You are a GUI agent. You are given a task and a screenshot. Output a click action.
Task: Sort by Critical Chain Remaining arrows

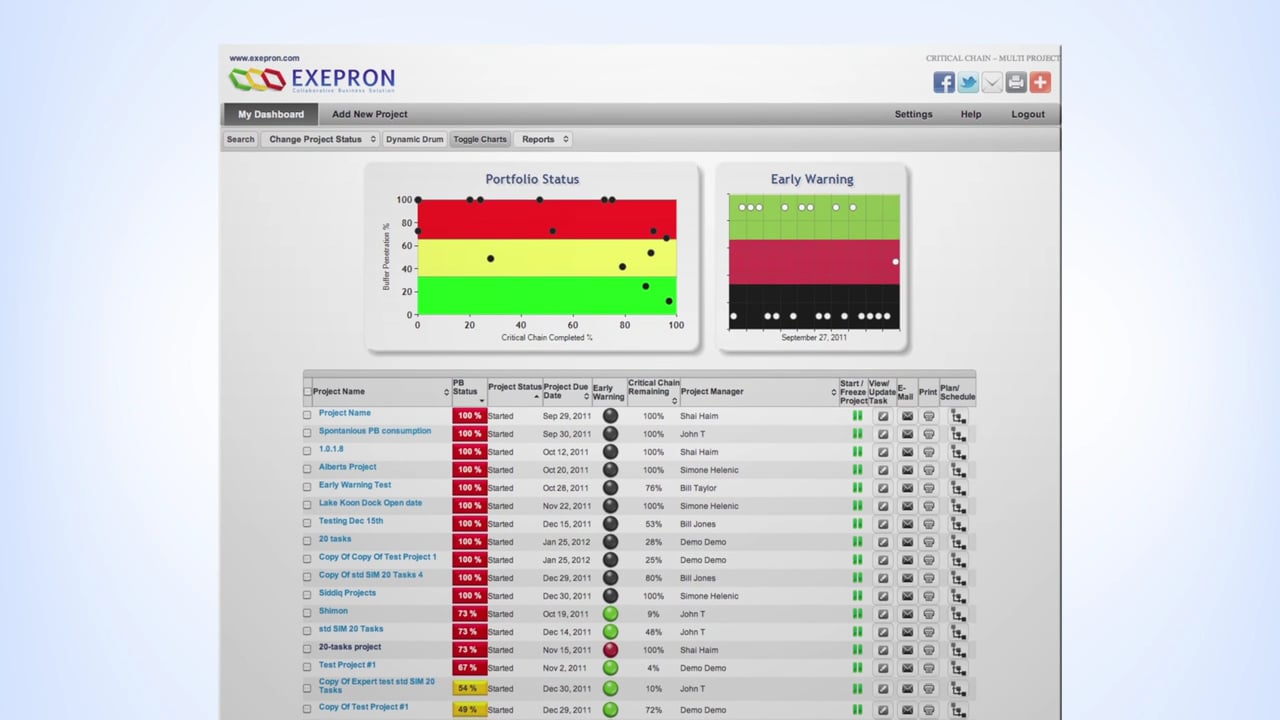click(x=674, y=400)
